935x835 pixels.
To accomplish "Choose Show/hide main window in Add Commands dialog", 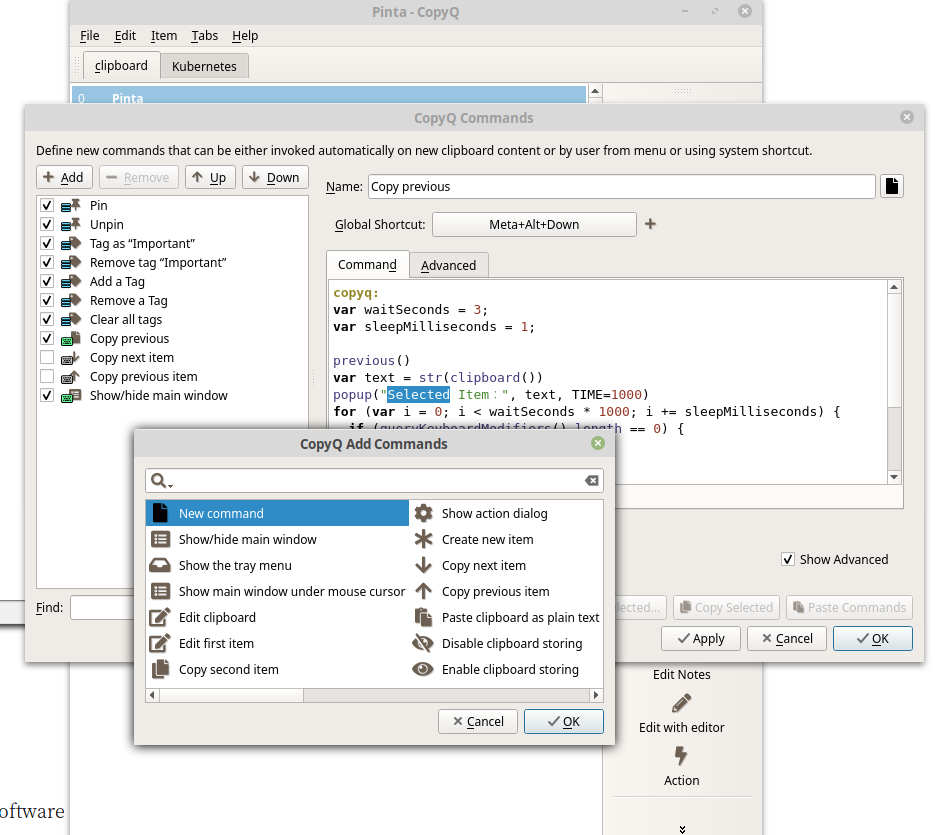I will (x=277, y=539).
